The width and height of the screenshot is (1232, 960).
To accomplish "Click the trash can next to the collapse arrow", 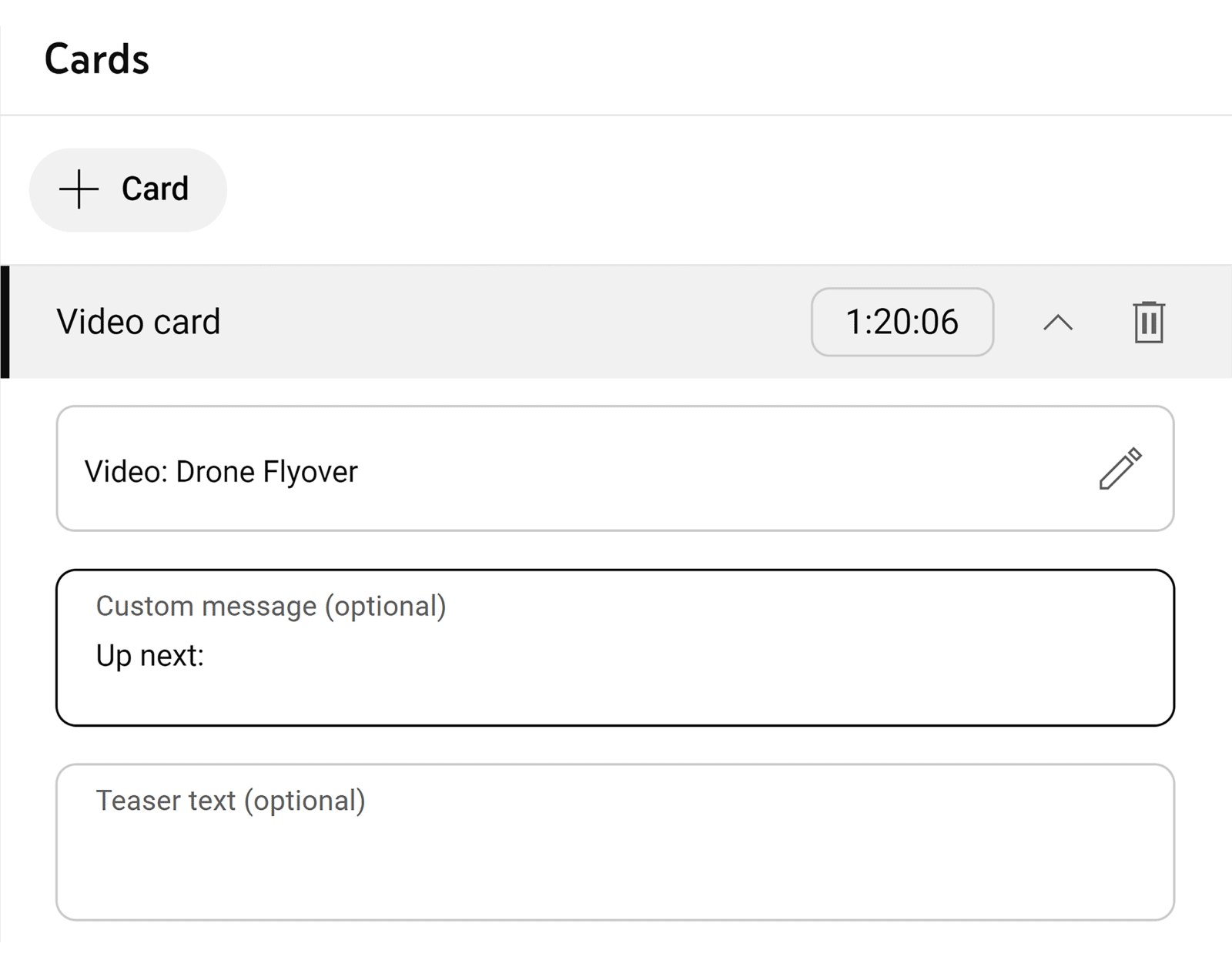I will (1147, 323).
